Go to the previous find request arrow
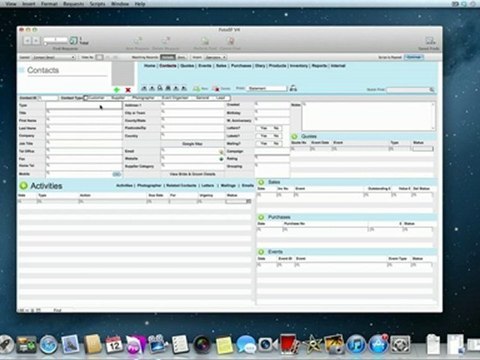This screenshot has height=360, width=480. coord(27,41)
